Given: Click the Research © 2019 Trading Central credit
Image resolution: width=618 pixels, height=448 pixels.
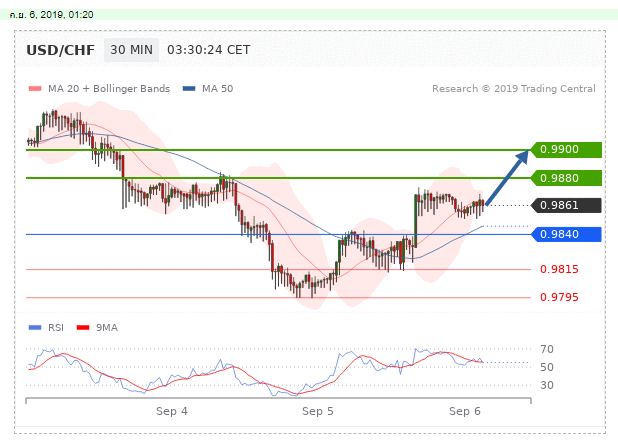Looking at the screenshot, I should (x=514, y=89).
